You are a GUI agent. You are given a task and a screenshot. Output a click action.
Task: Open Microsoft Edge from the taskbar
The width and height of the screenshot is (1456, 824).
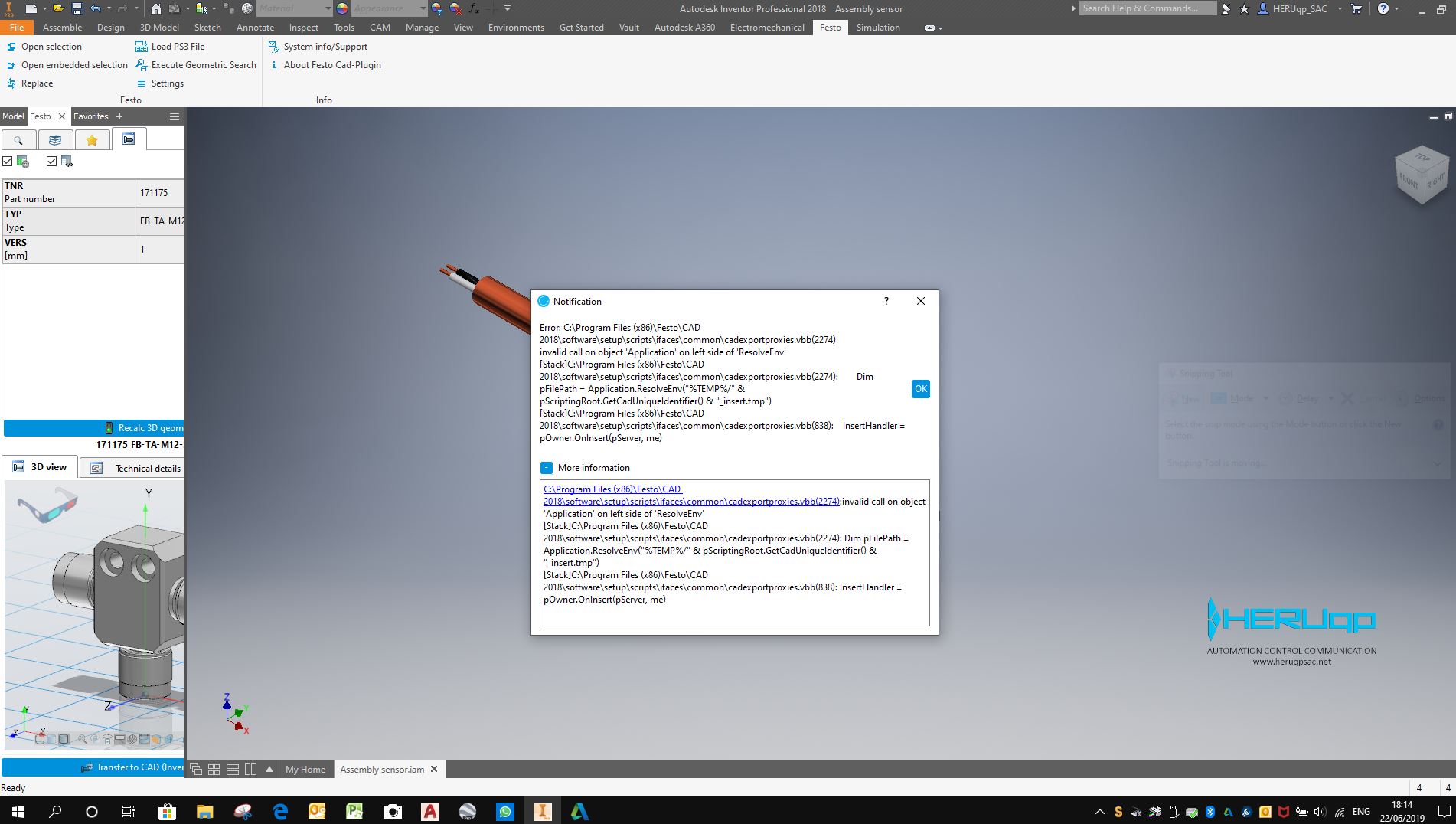click(x=280, y=811)
